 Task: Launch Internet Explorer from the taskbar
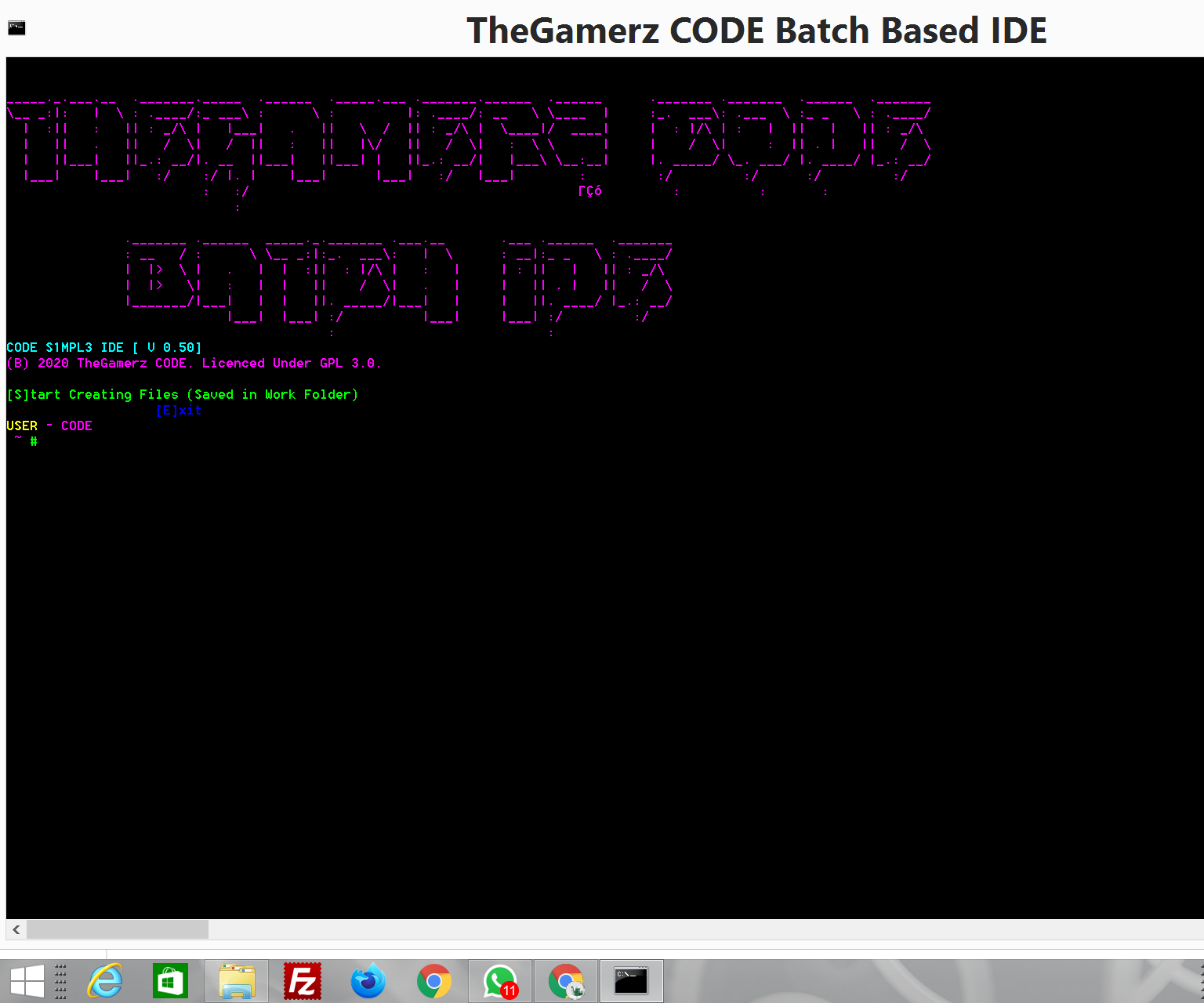[104, 980]
